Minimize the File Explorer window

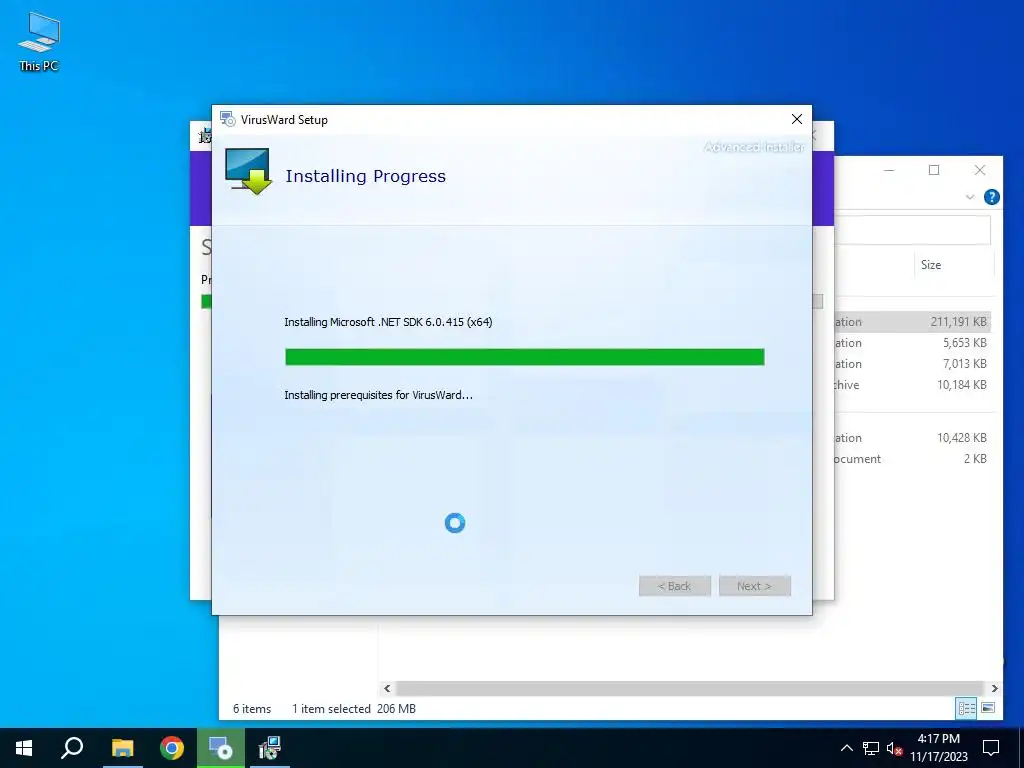pyautogui.click(x=889, y=170)
